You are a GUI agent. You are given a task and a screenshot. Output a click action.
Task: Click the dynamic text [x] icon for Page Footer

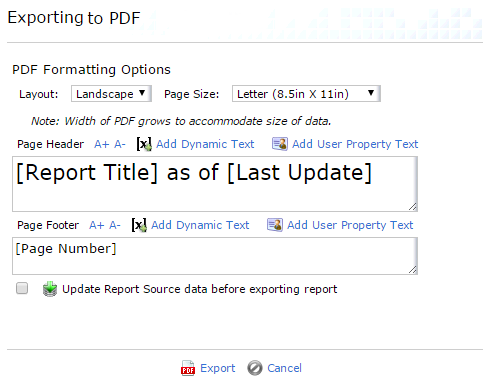pos(139,225)
